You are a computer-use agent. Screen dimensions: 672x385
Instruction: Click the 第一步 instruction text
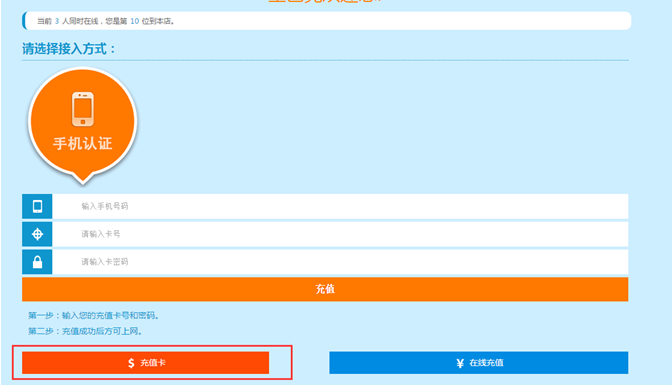point(94,316)
